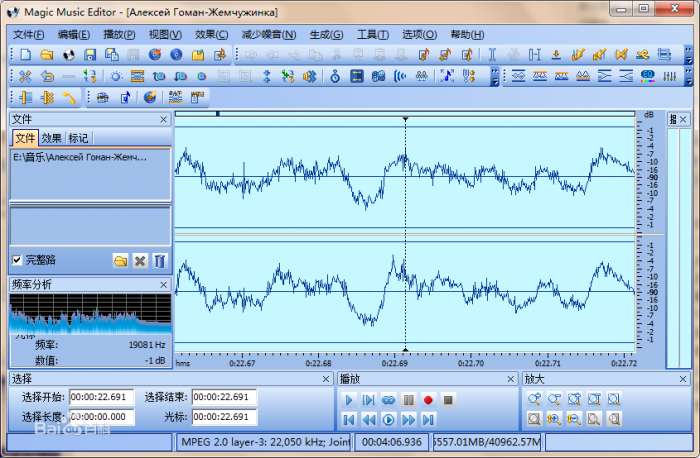Select the scissors Cut tool
The height and width of the screenshot is (458, 700).
point(25,76)
